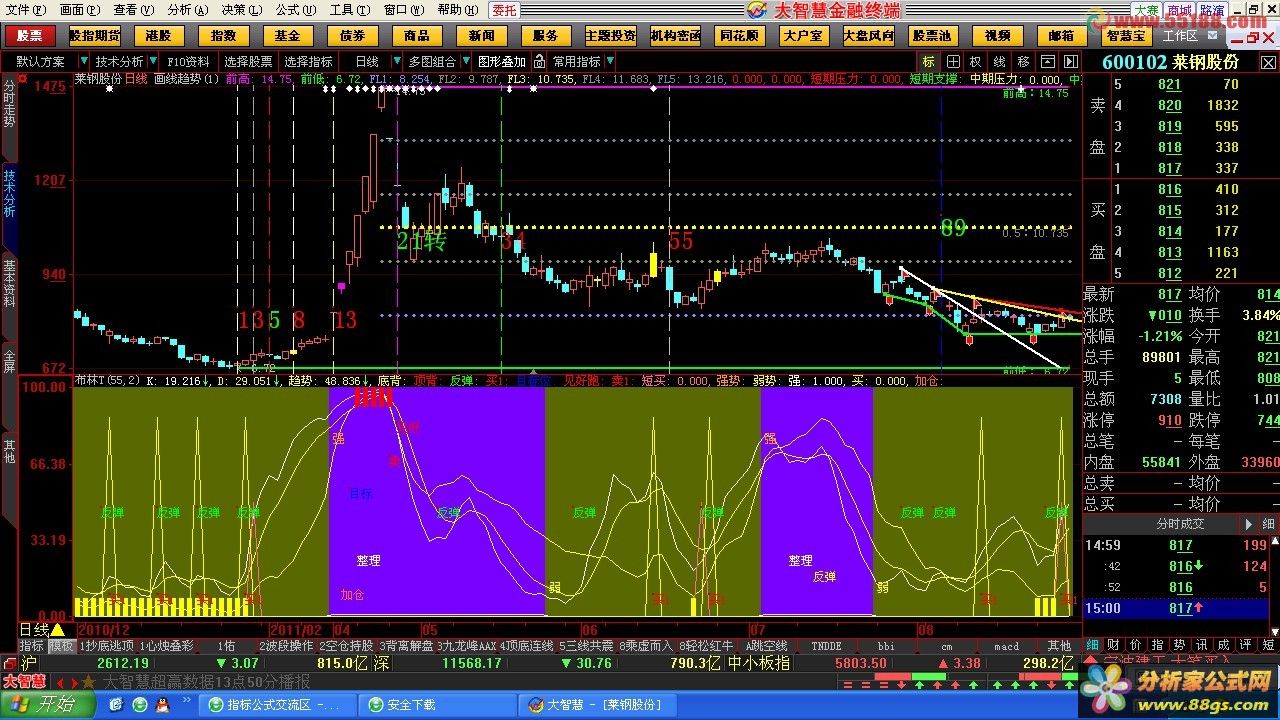Click the 港股 button
1280x720 pixels.
159,36
